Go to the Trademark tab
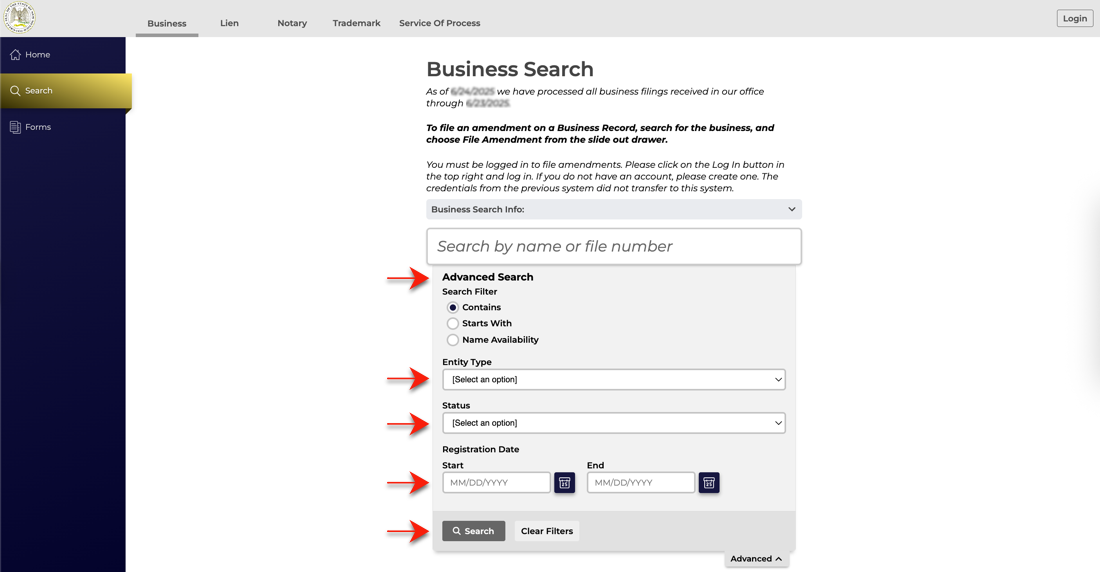 click(356, 23)
